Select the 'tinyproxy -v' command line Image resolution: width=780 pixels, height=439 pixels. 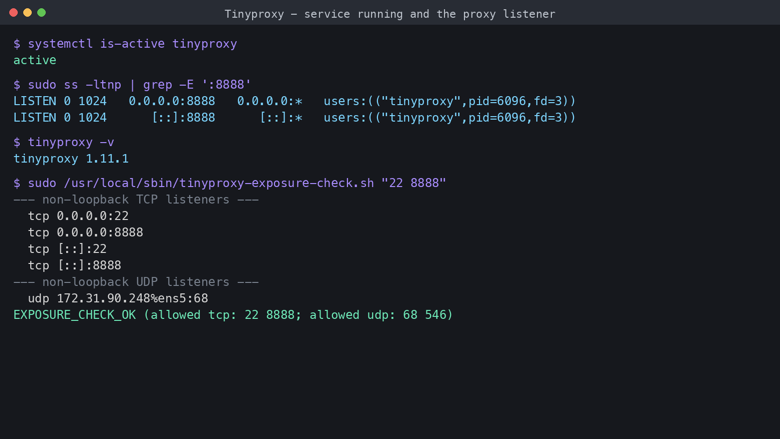tap(64, 142)
